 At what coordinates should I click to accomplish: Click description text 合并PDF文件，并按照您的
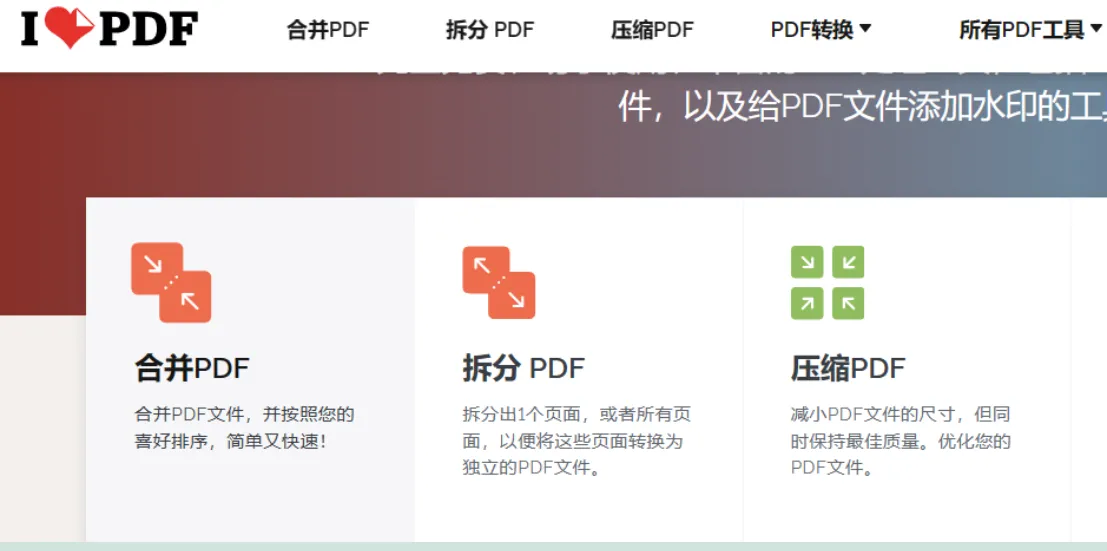point(244,414)
